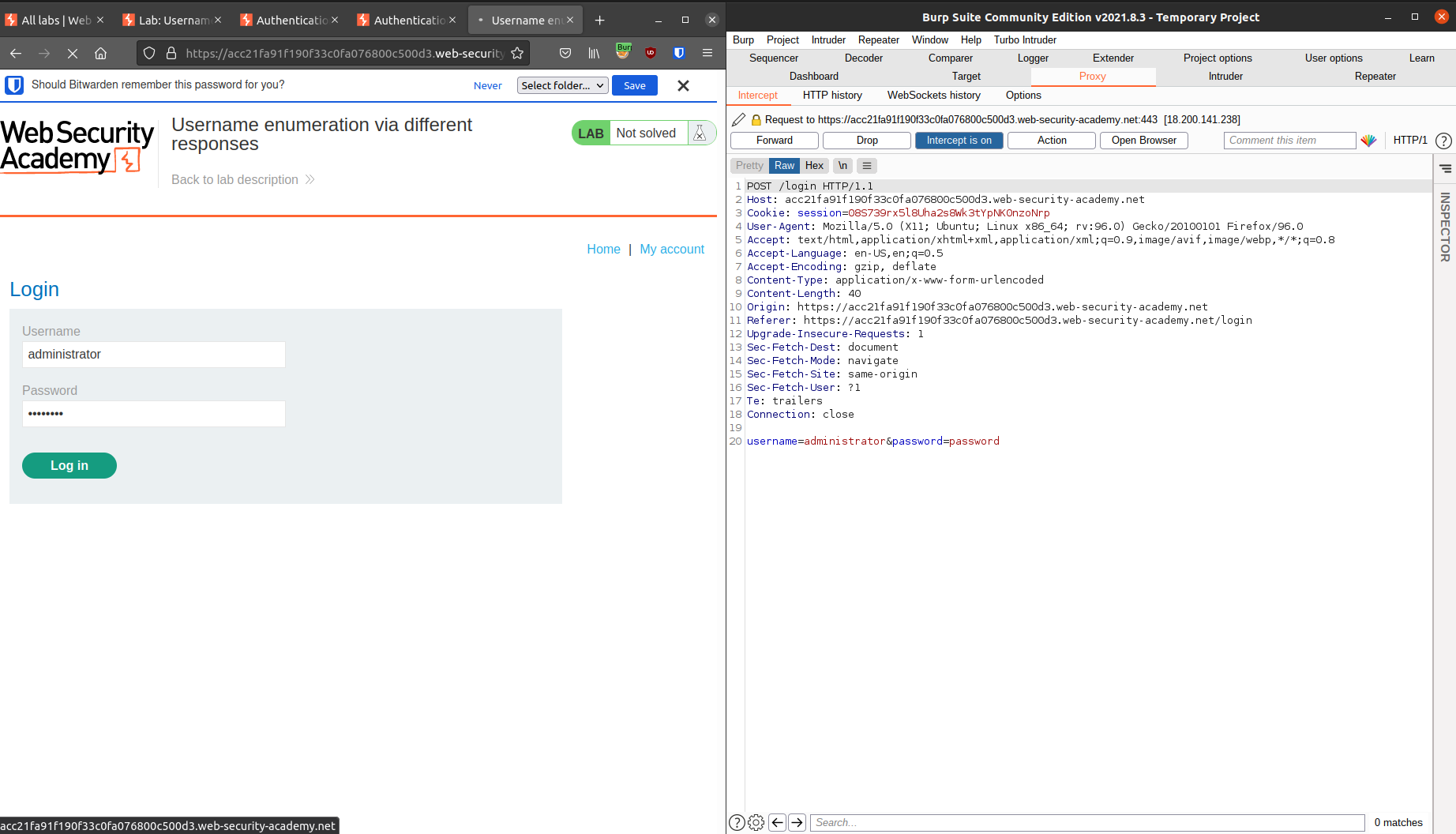Screen dimensions: 1456x834
Task: Switch to the Repeater tab
Action: pyautogui.click(x=1375, y=76)
